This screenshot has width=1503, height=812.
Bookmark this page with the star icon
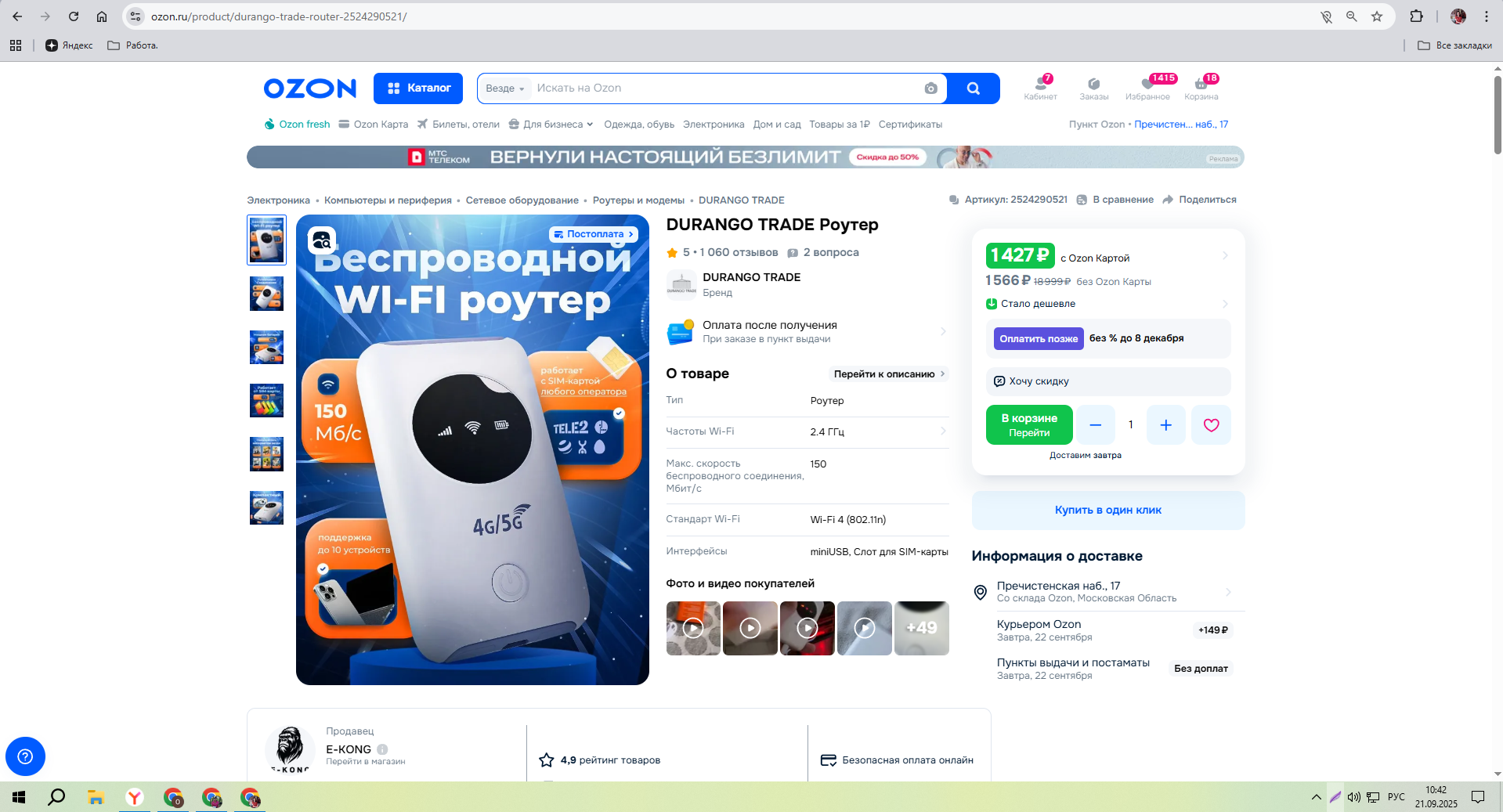(x=1377, y=16)
